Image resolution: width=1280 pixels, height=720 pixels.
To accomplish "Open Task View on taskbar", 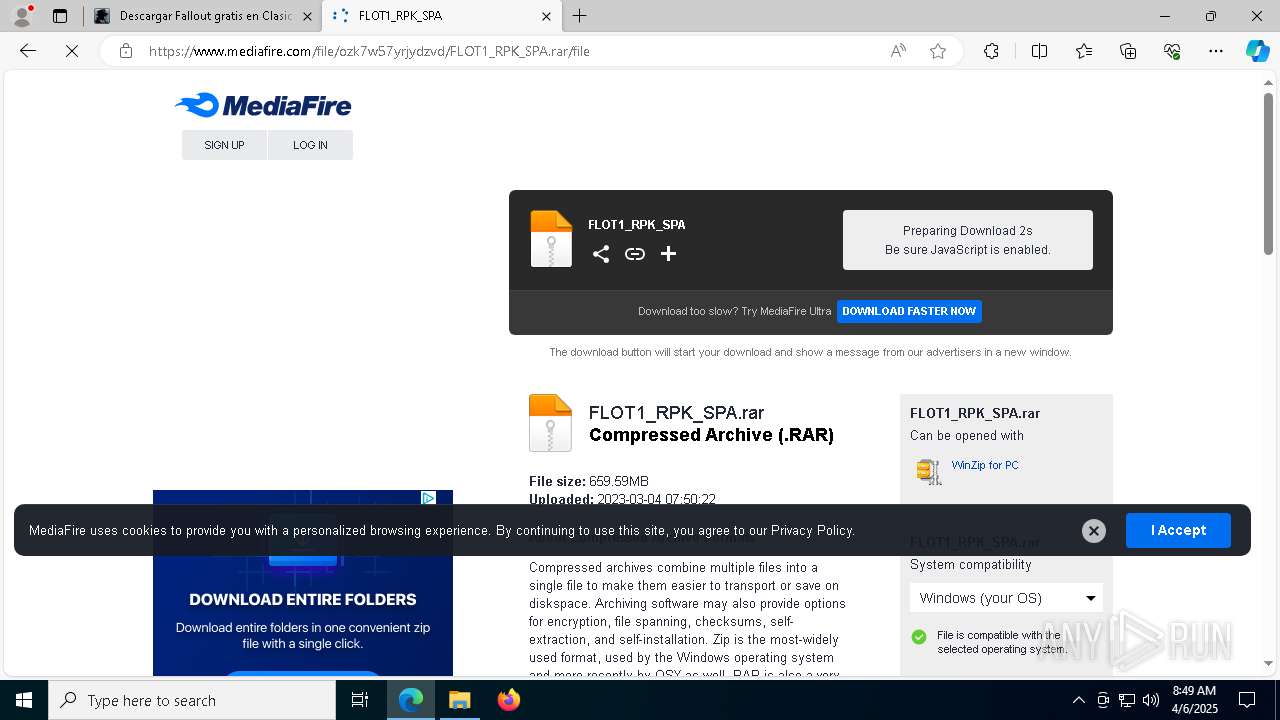I will click(x=360, y=700).
